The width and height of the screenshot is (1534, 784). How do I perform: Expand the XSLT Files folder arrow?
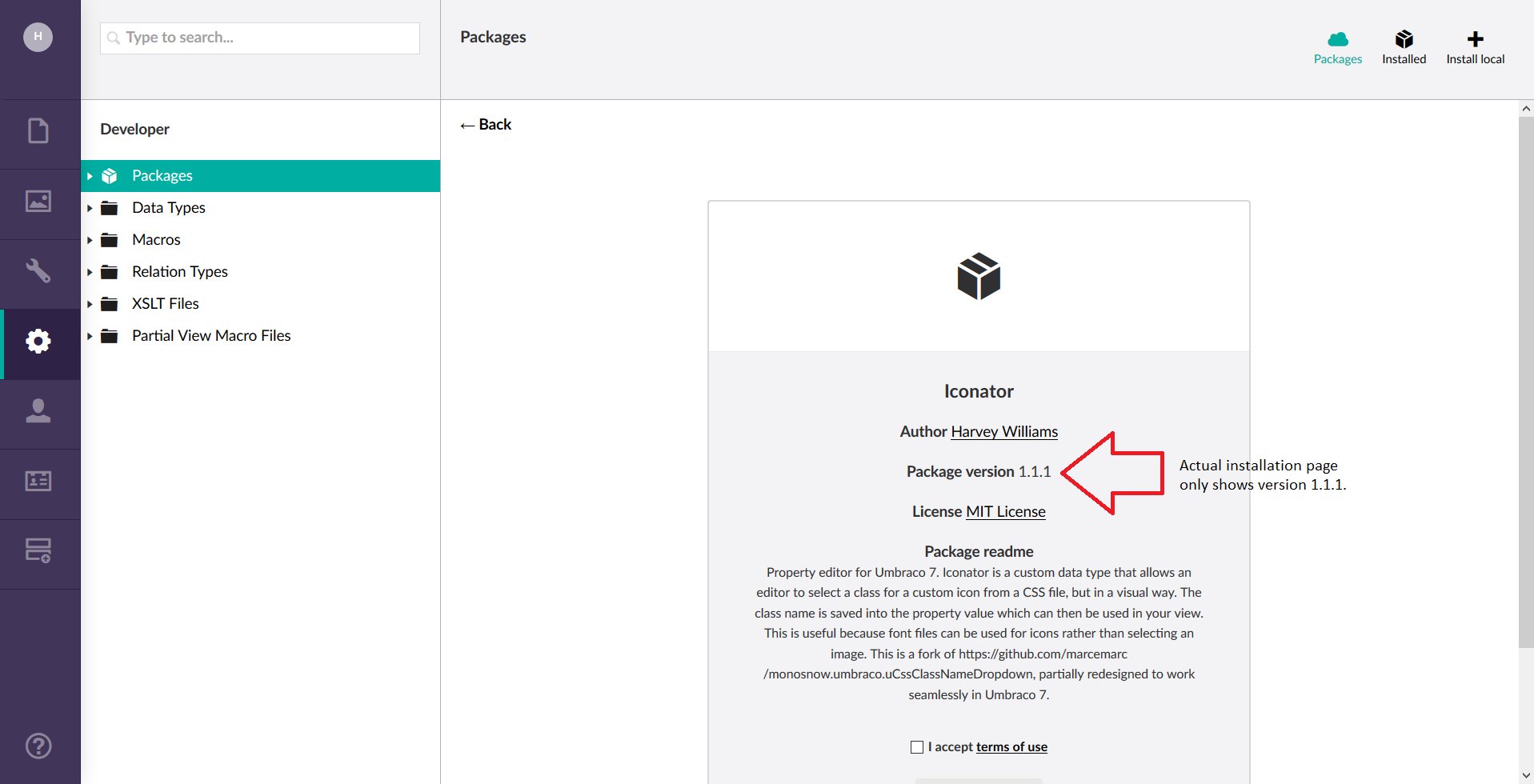pos(90,304)
